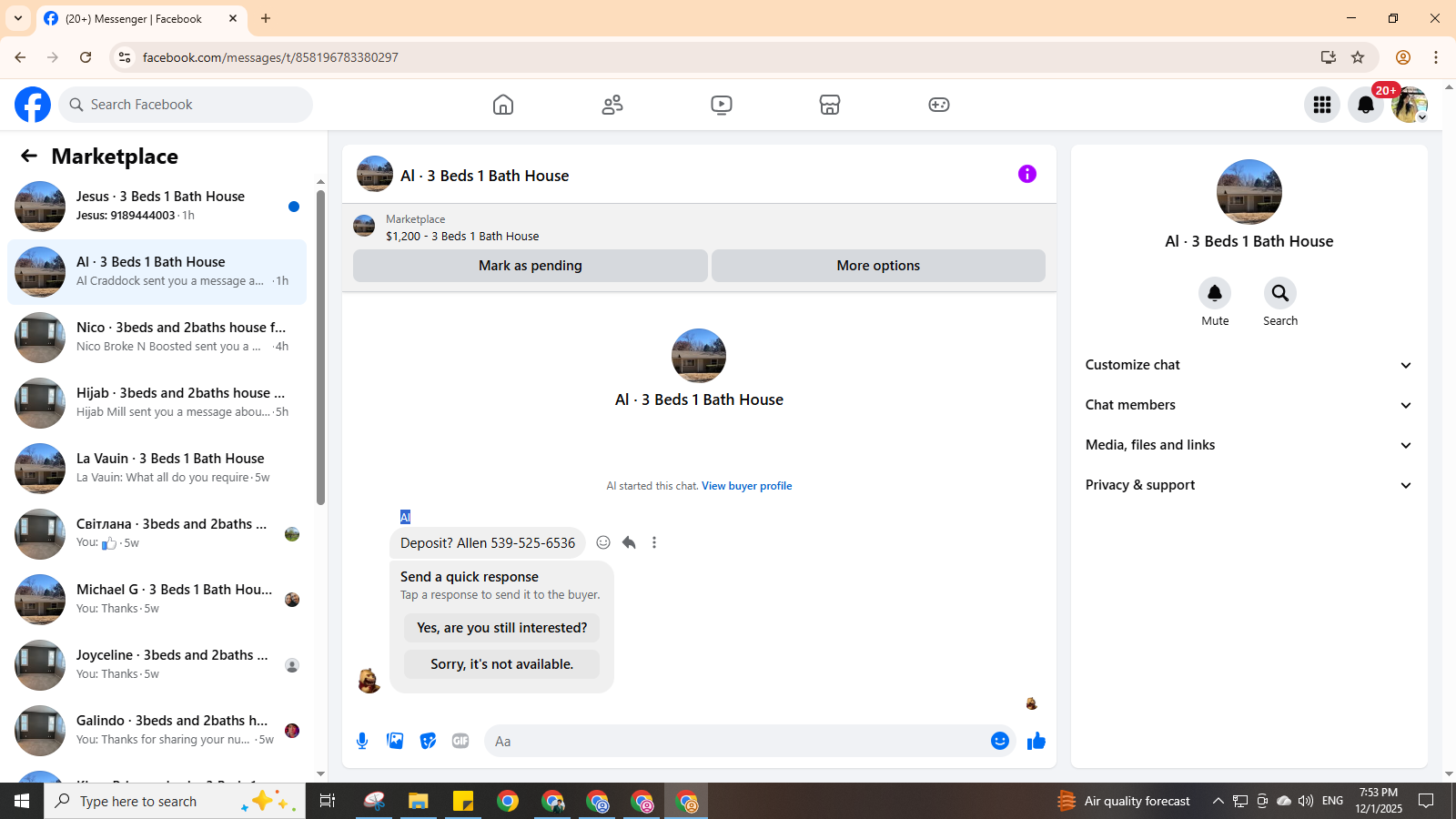Open the browser tab search dropdown

18,18
